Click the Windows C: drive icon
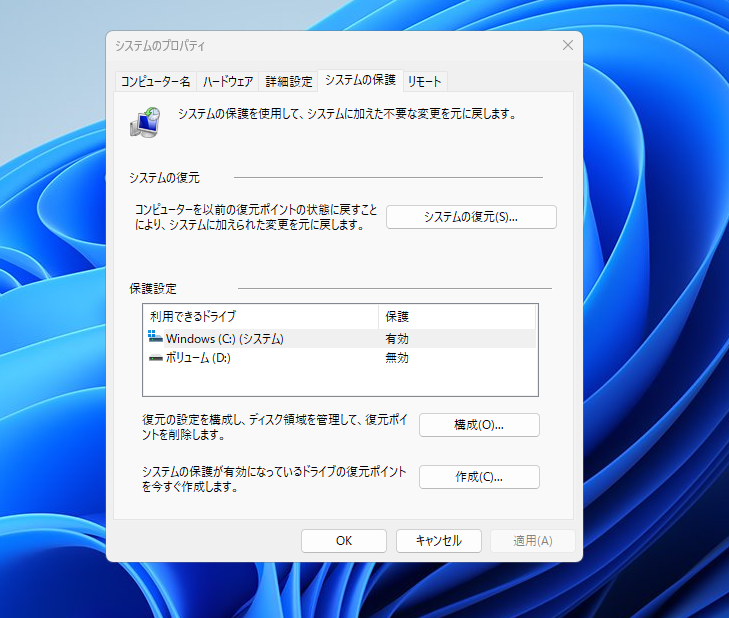 coord(155,337)
